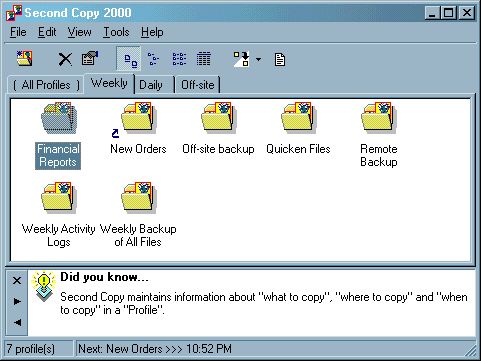The height and width of the screenshot is (361, 481).
Task: Click 'Next: New Orders >>> 10:52 PM' status text
Action: pos(155,349)
